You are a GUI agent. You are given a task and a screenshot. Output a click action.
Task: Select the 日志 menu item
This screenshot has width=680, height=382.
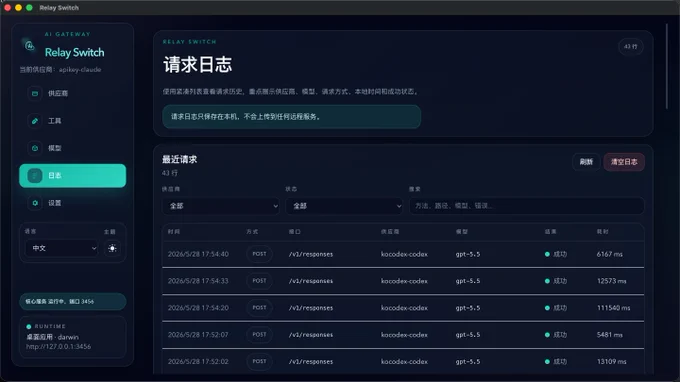click(72, 176)
